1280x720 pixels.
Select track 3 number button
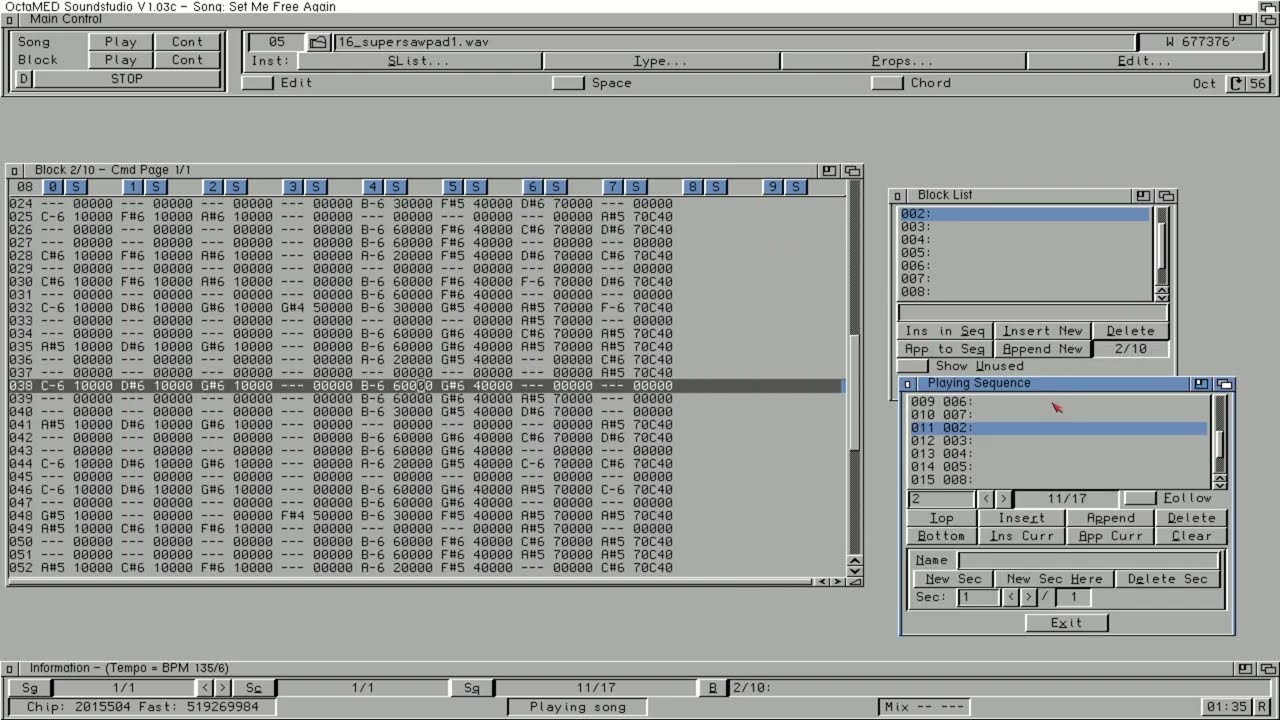tap(293, 187)
